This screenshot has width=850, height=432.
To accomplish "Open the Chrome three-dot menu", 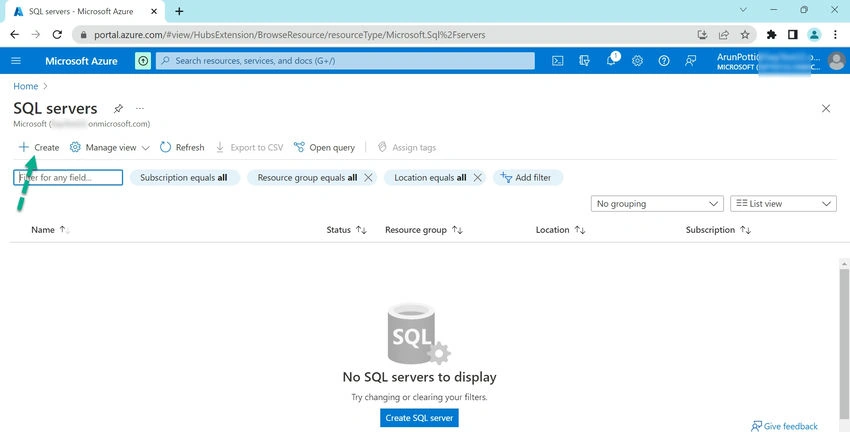I will pos(835,35).
